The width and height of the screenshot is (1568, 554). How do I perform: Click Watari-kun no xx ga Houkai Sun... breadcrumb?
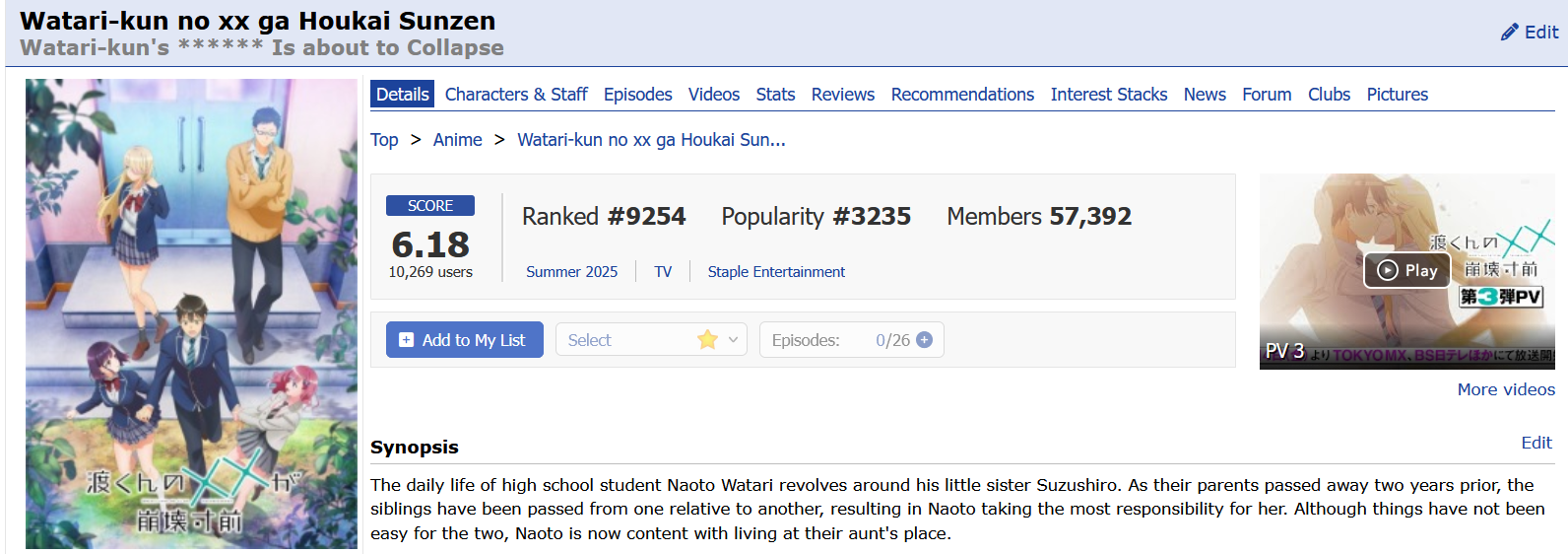(651, 140)
